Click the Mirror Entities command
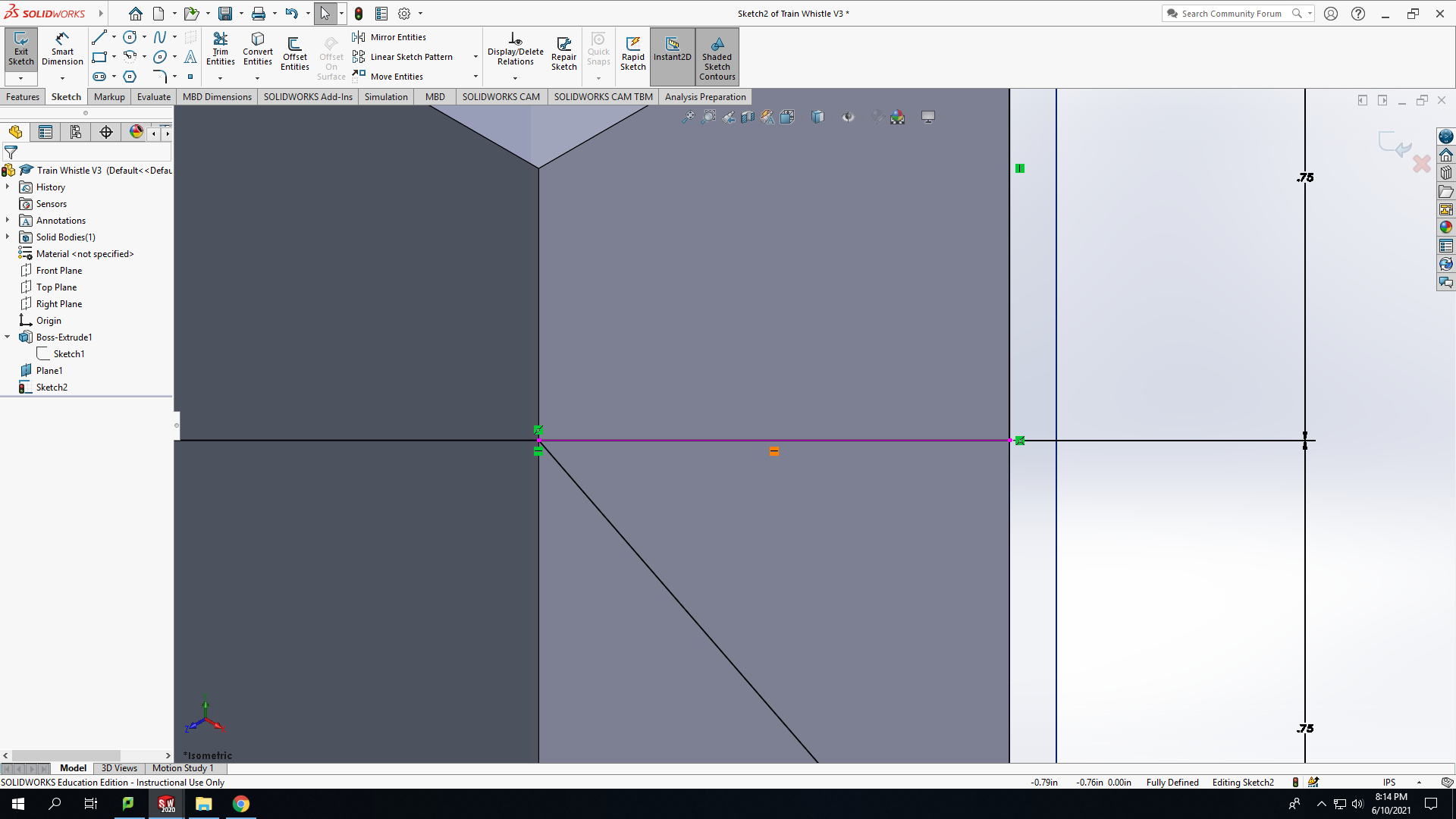Screen dimensions: 1456x819 click(x=389, y=37)
